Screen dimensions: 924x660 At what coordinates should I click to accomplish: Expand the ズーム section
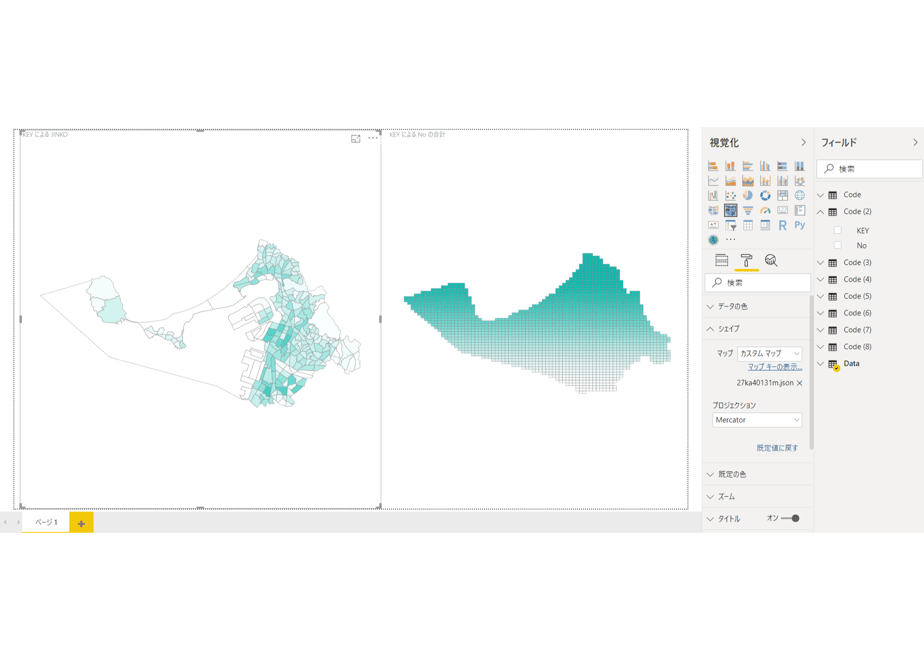coord(757,496)
